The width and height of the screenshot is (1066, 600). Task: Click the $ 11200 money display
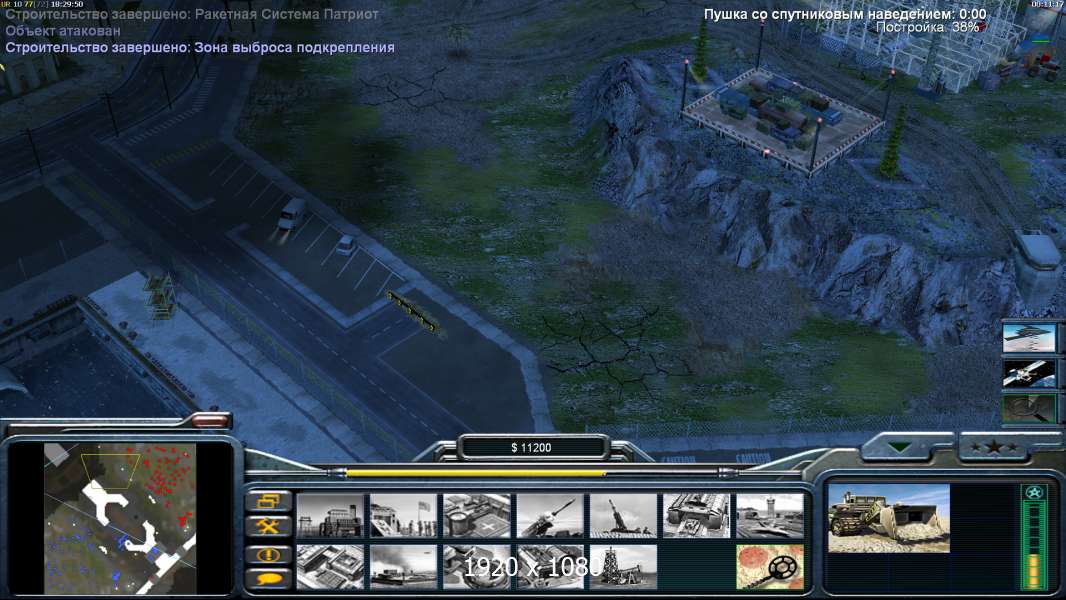(531, 448)
